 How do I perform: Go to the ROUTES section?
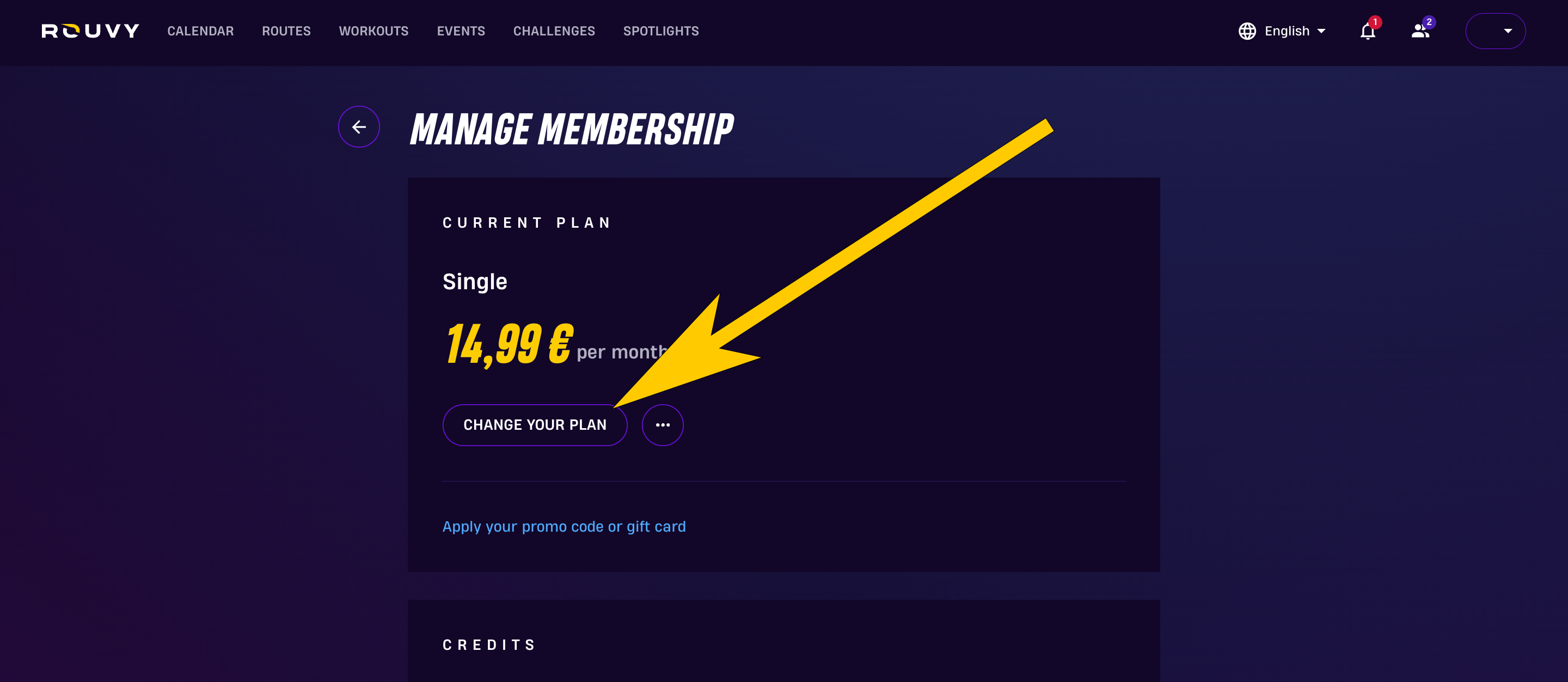(x=286, y=31)
